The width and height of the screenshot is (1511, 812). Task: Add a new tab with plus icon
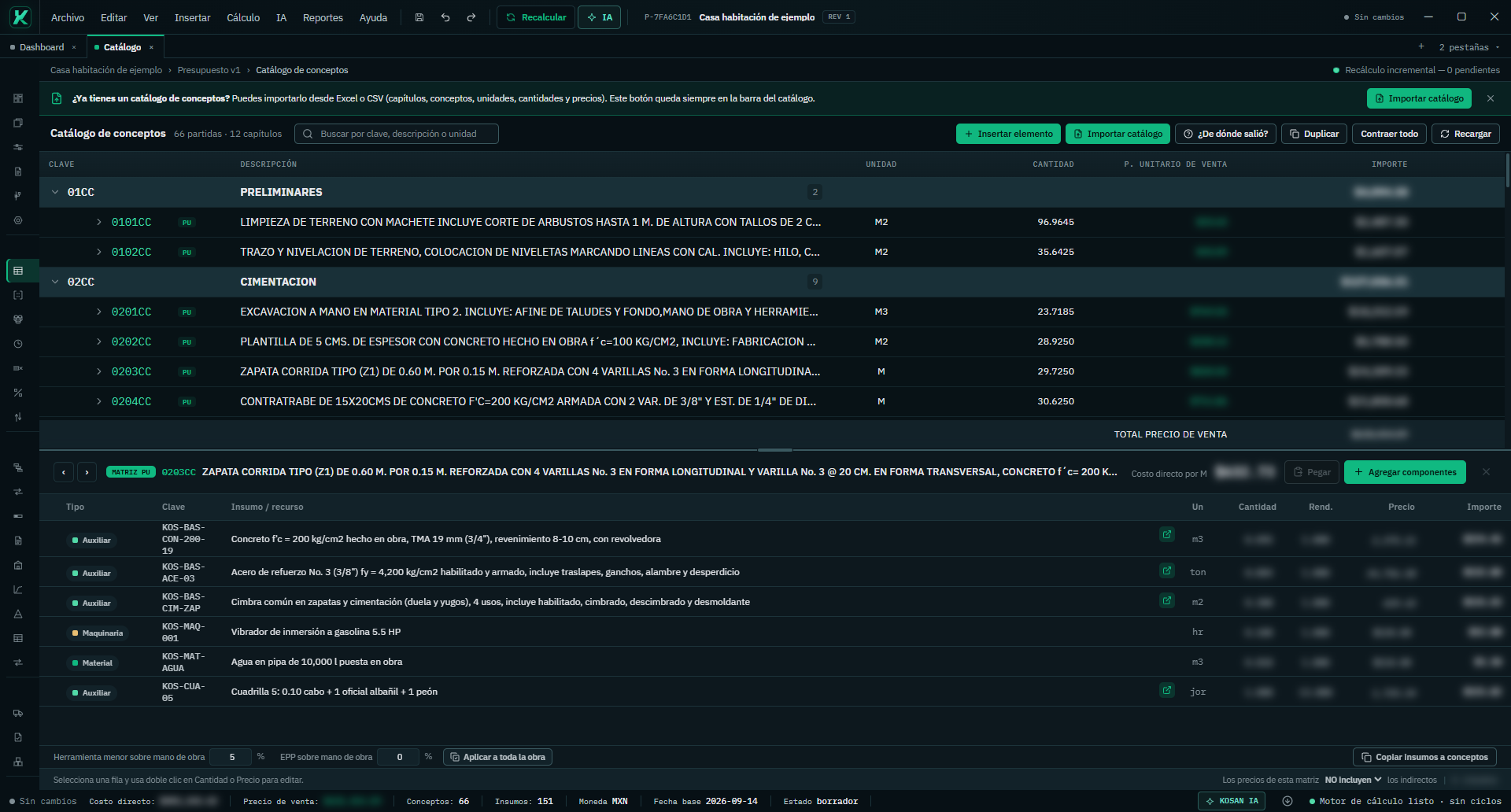pos(1421,46)
